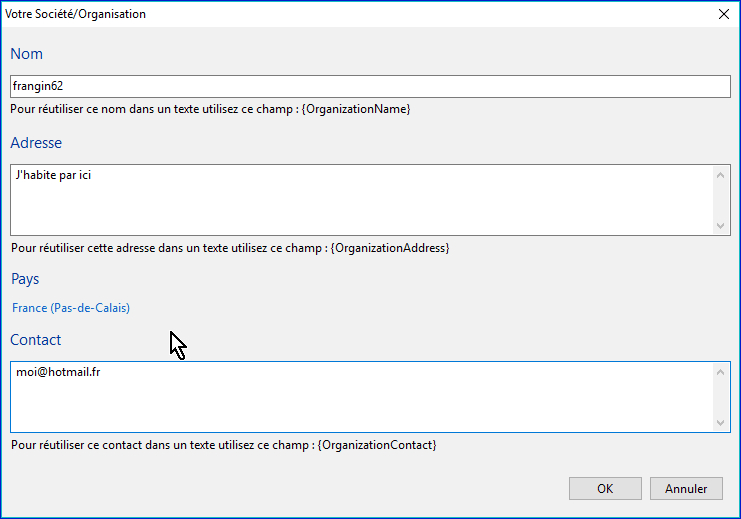The width and height of the screenshot is (741, 519).
Task: Focus the Adresse text area
Action: (360, 200)
